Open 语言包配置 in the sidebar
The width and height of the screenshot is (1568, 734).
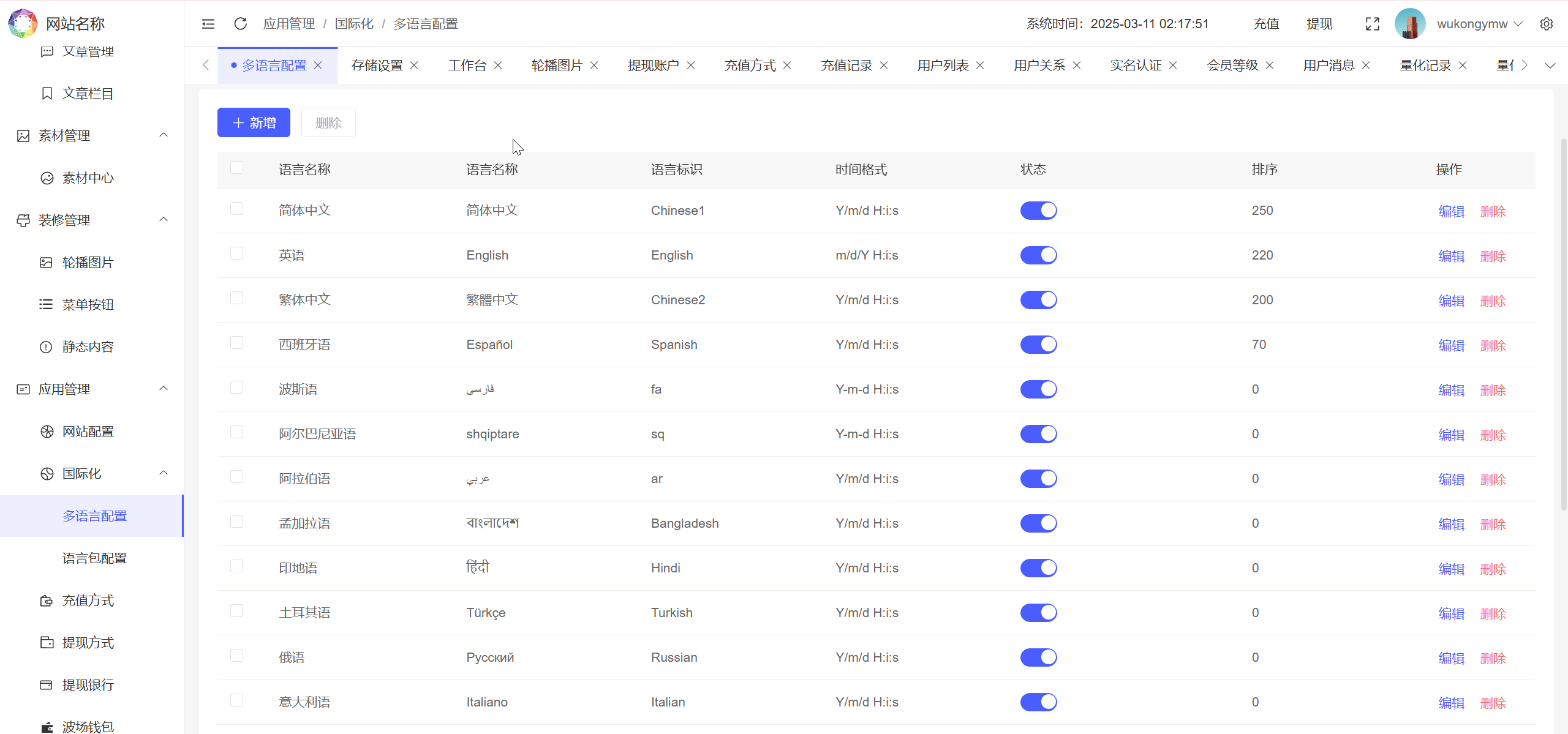coord(94,558)
